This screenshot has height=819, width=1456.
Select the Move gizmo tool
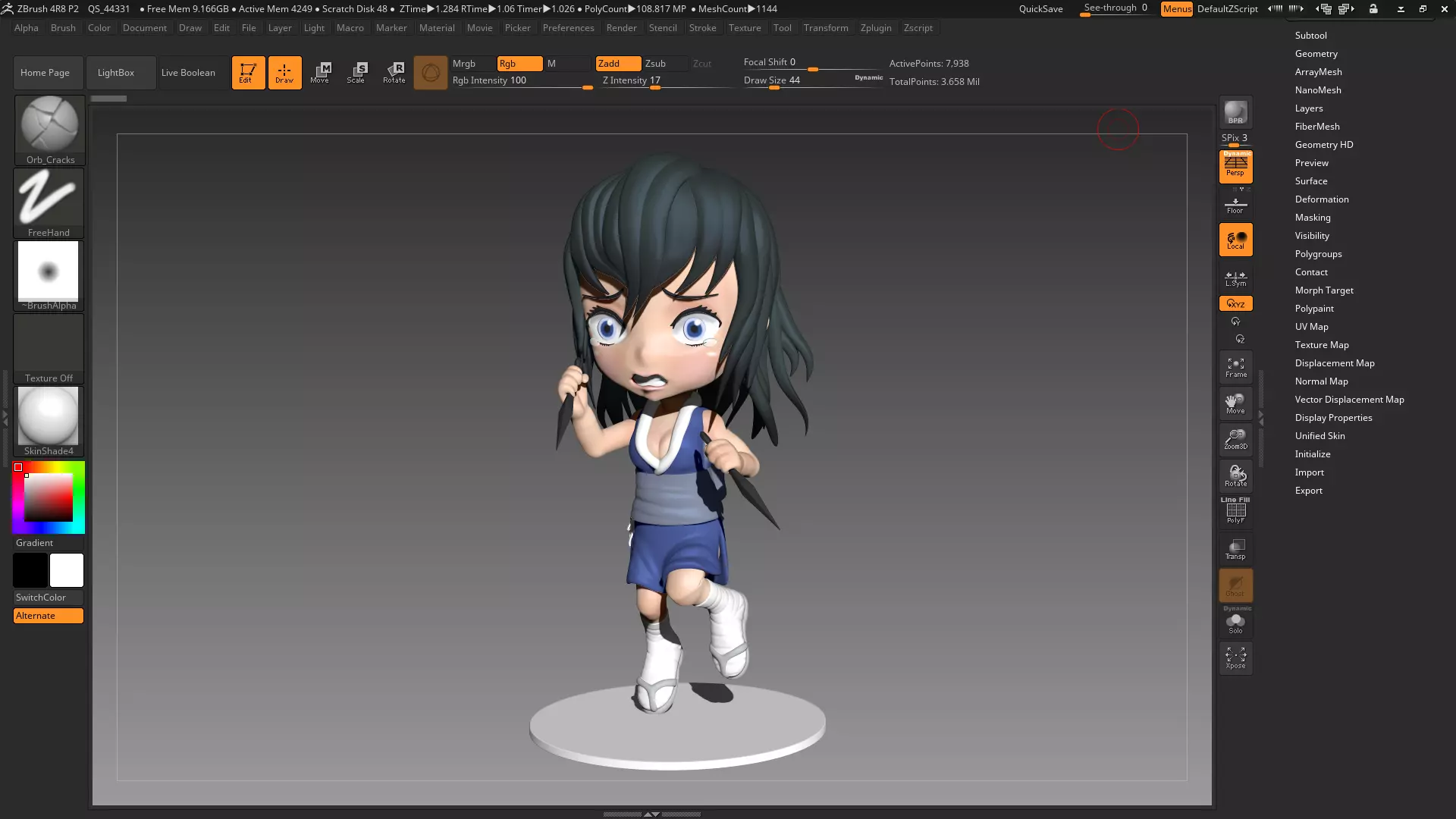coord(320,73)
